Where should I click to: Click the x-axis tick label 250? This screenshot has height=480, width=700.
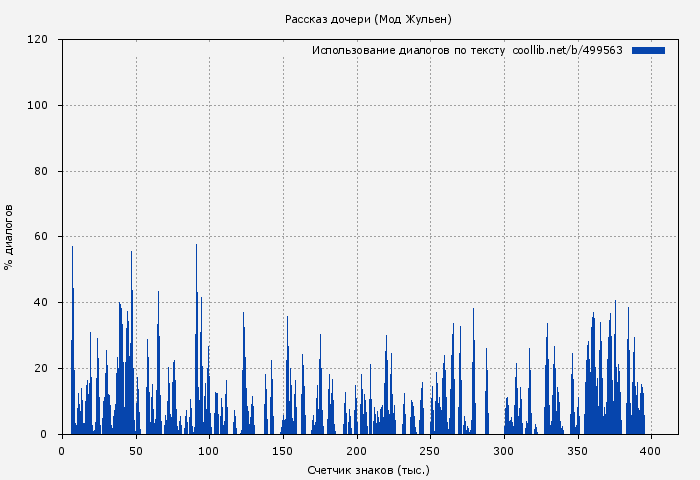coord(430,451)
